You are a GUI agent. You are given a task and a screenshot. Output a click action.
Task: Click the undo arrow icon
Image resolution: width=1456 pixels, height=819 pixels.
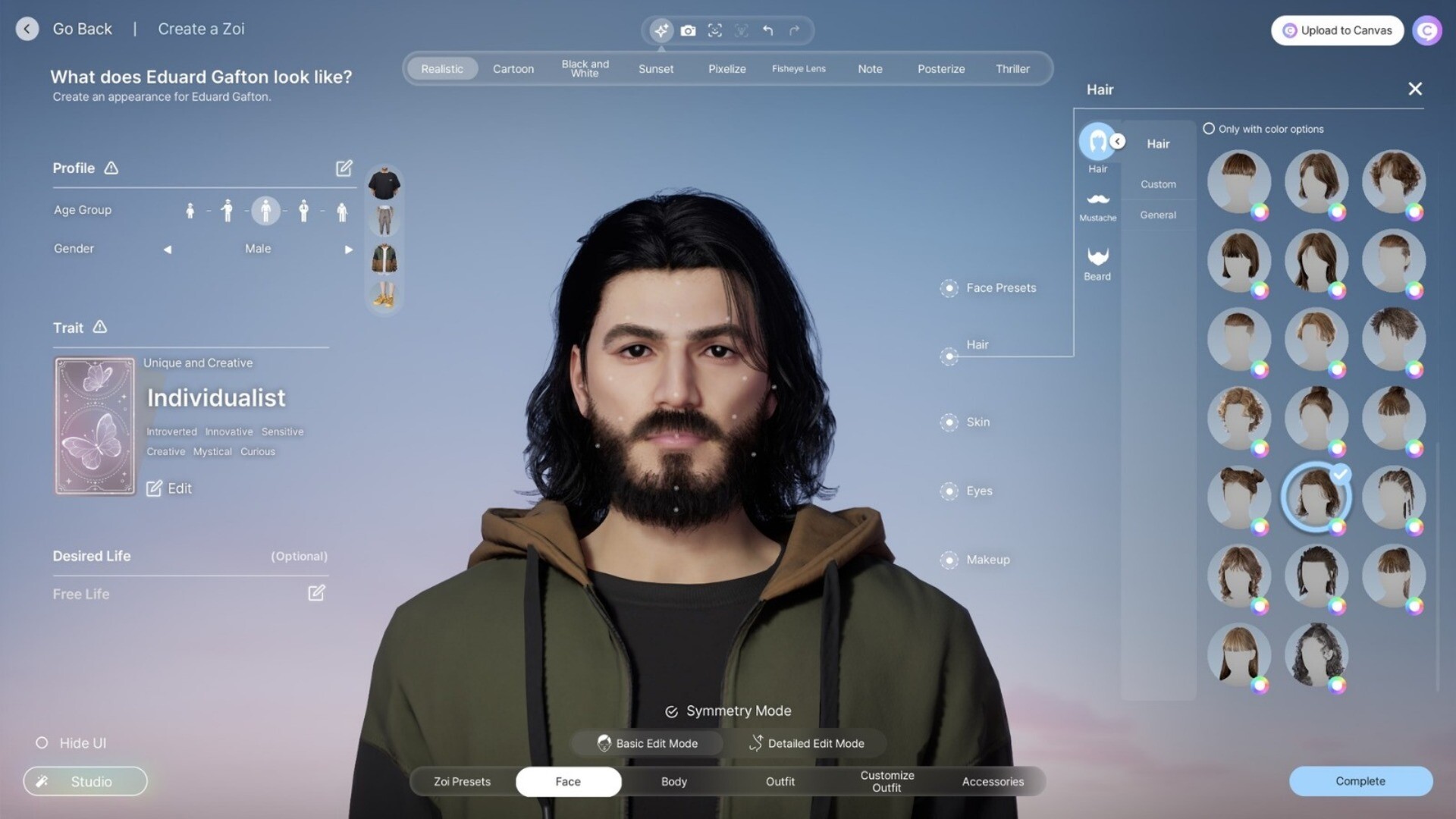pos(767,30)
